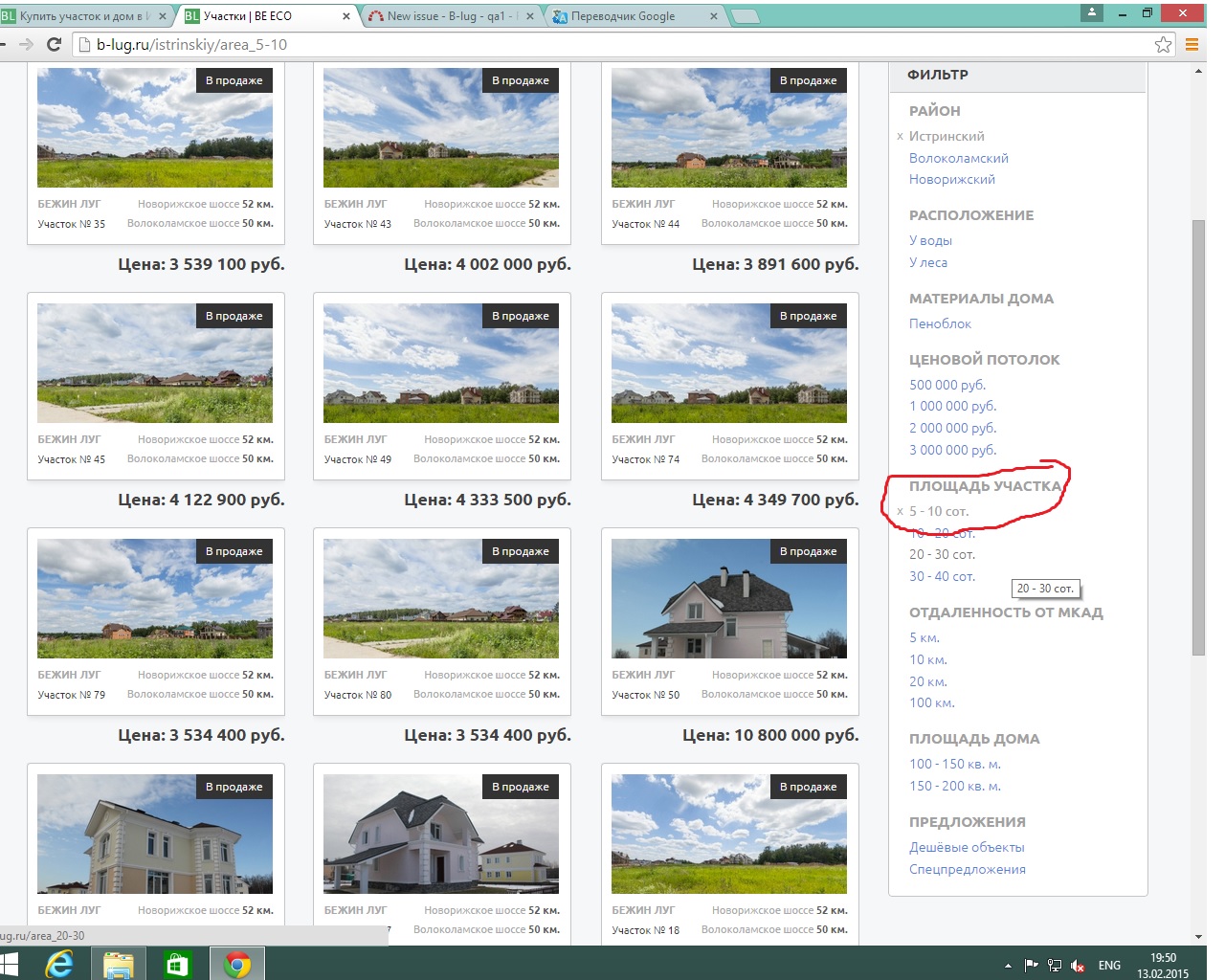The height and width of the screenshot is (980, 1225).
Task: Switch to the New issue - B-lug tab
Action: point(450,16)
